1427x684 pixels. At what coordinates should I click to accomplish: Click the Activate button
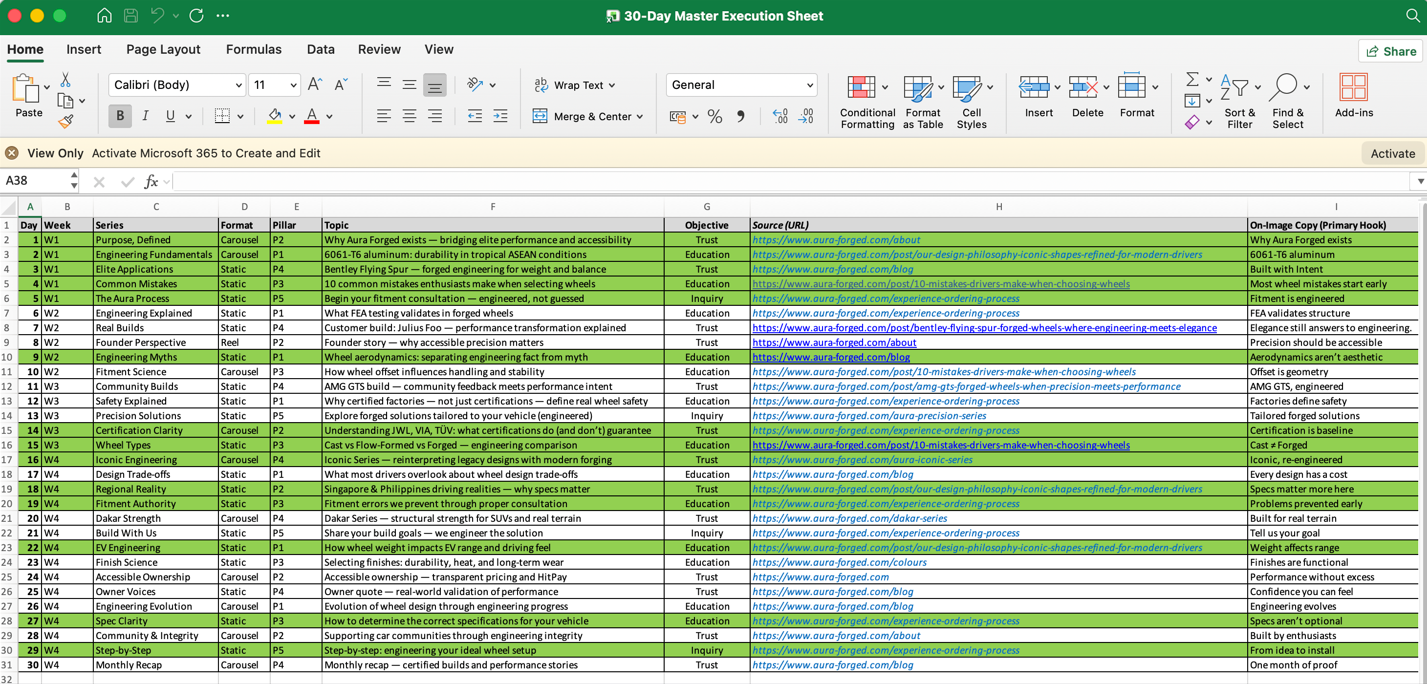1392,153
